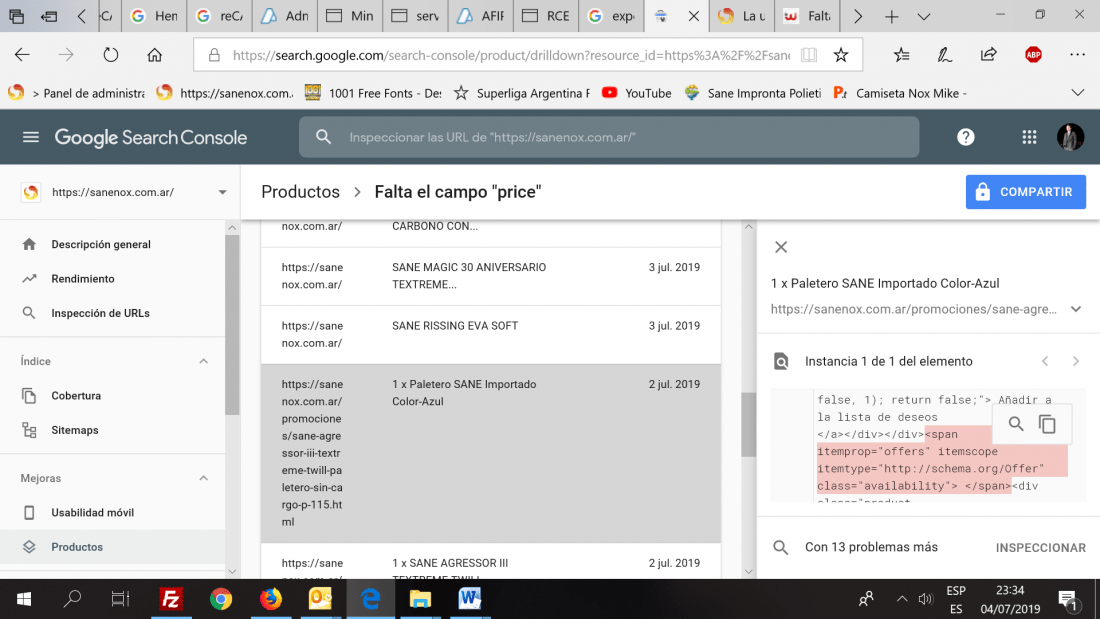Image resolution: width=1100 pixels, height=619 pixels.
Task: Open the browser home page
Action: click(154, 55)
